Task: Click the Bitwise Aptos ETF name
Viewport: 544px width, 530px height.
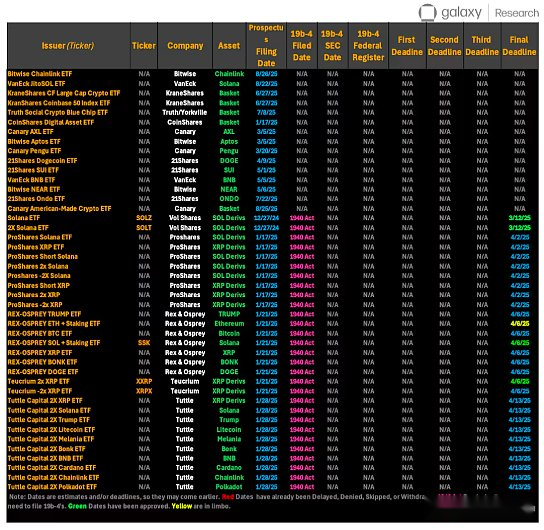Action: tap(34, 142)
